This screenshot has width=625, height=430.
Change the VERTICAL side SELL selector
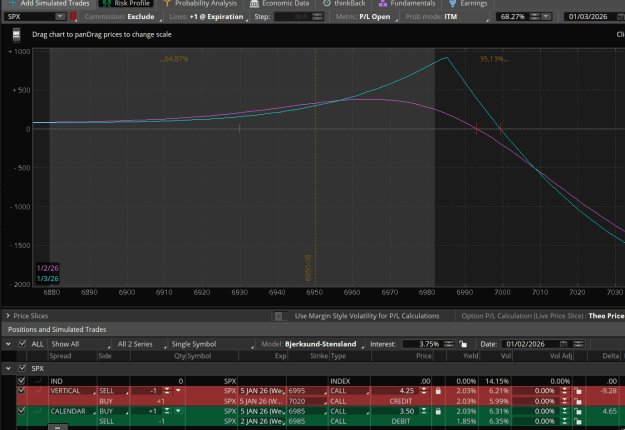(114, 391)
